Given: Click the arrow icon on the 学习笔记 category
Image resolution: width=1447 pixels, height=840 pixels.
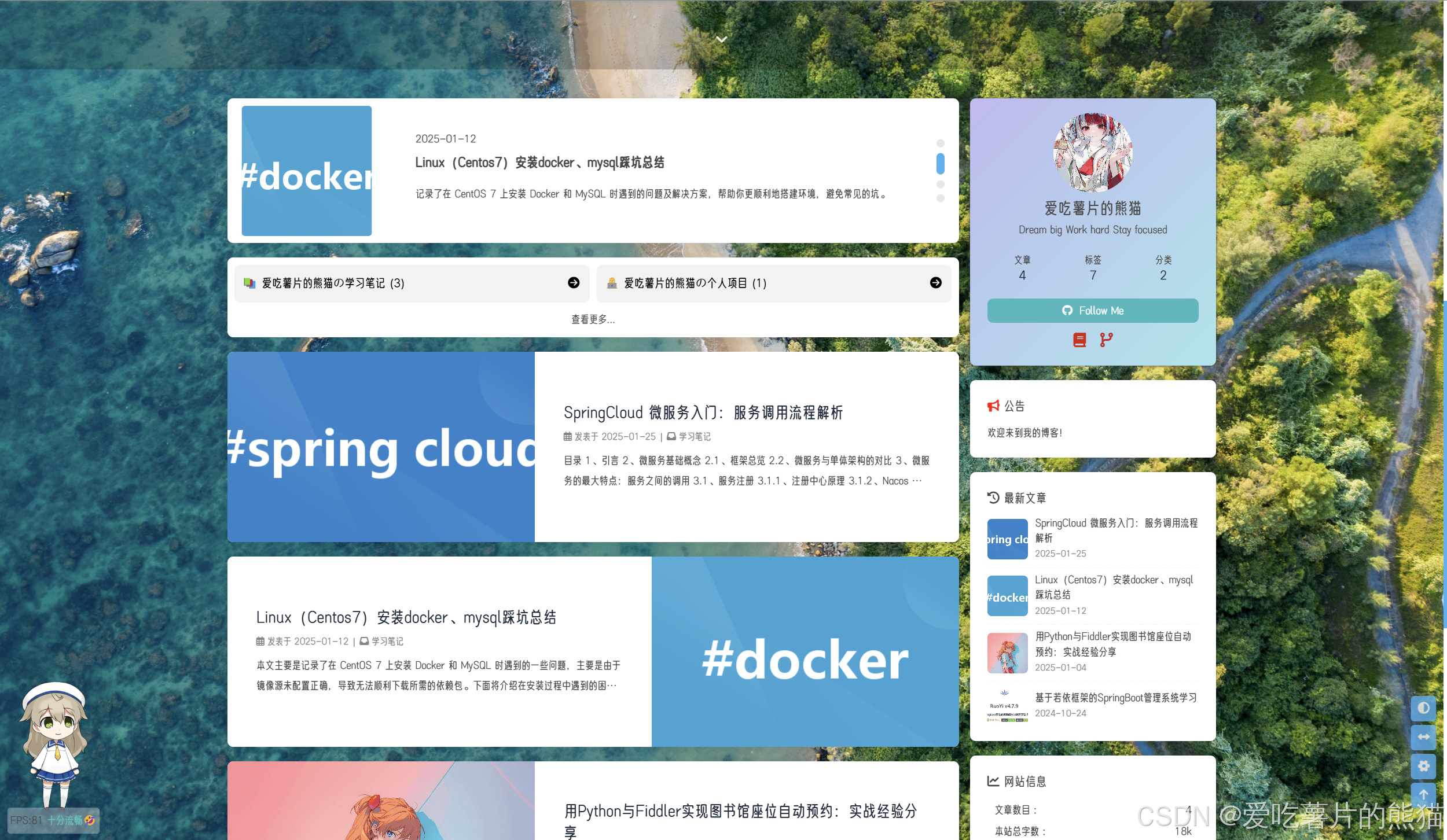Looking at the screenshot, I should (x=574, y=283).
